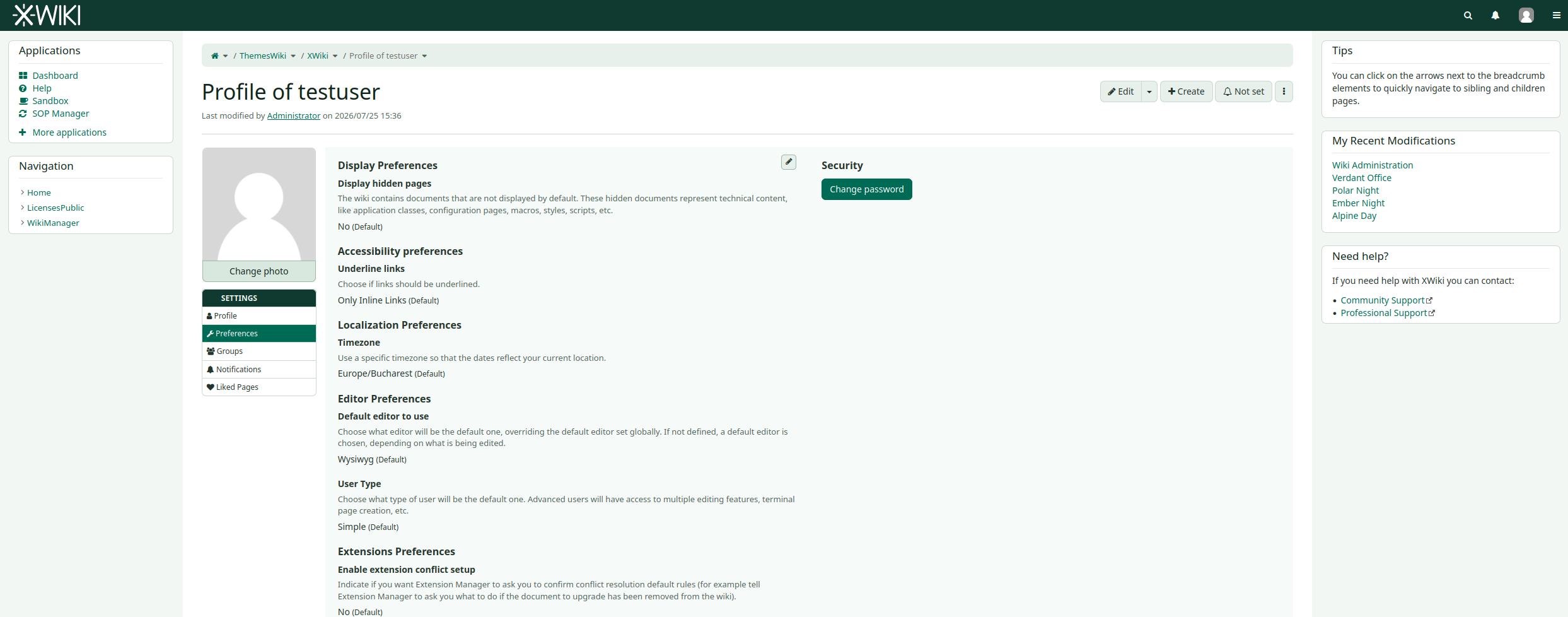Screen dimensions: 1568x617
Task: Open the hamburger drawer menu
Action: tap(1557, 15)
